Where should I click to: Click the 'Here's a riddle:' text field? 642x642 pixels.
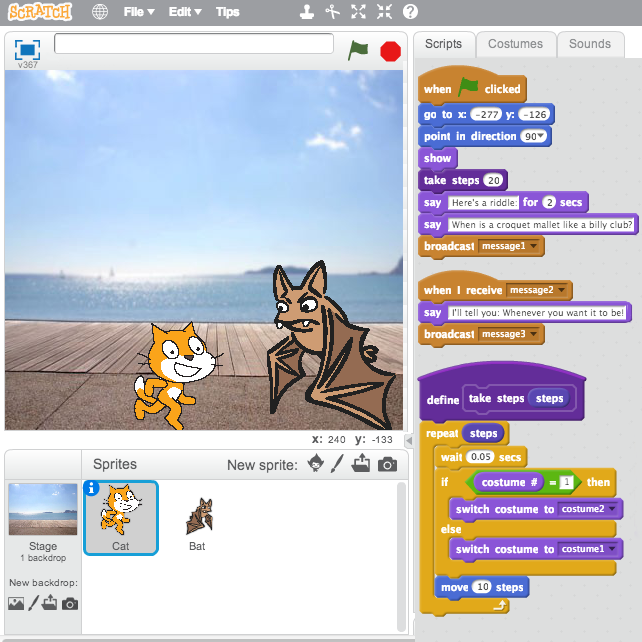click(483, 202)
